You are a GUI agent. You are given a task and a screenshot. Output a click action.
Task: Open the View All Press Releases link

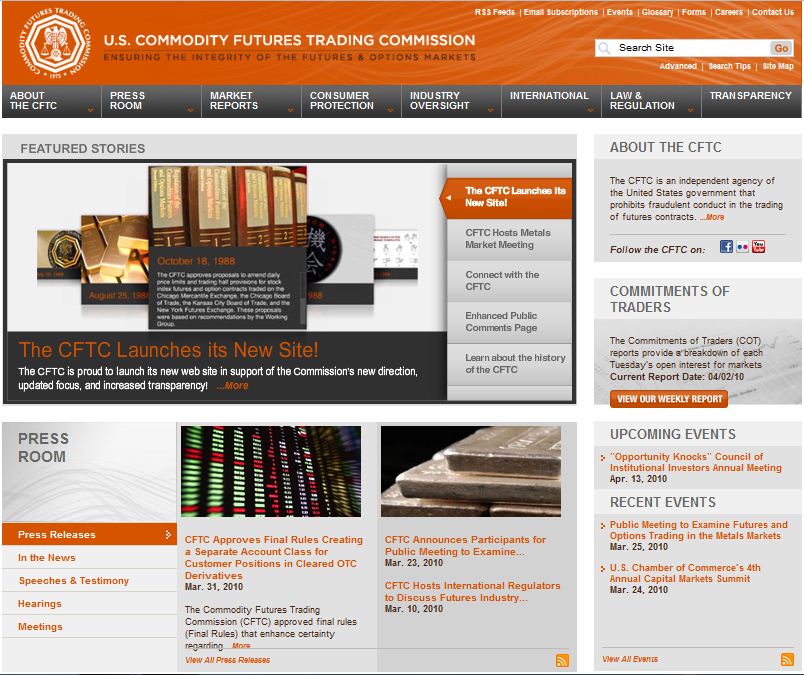pyautogui.click(x=227, y=660)
